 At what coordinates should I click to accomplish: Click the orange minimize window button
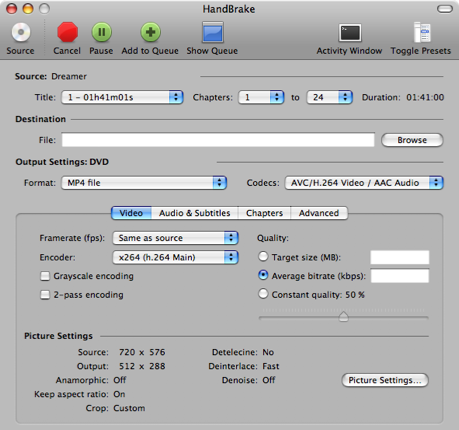tap(28, 9)
